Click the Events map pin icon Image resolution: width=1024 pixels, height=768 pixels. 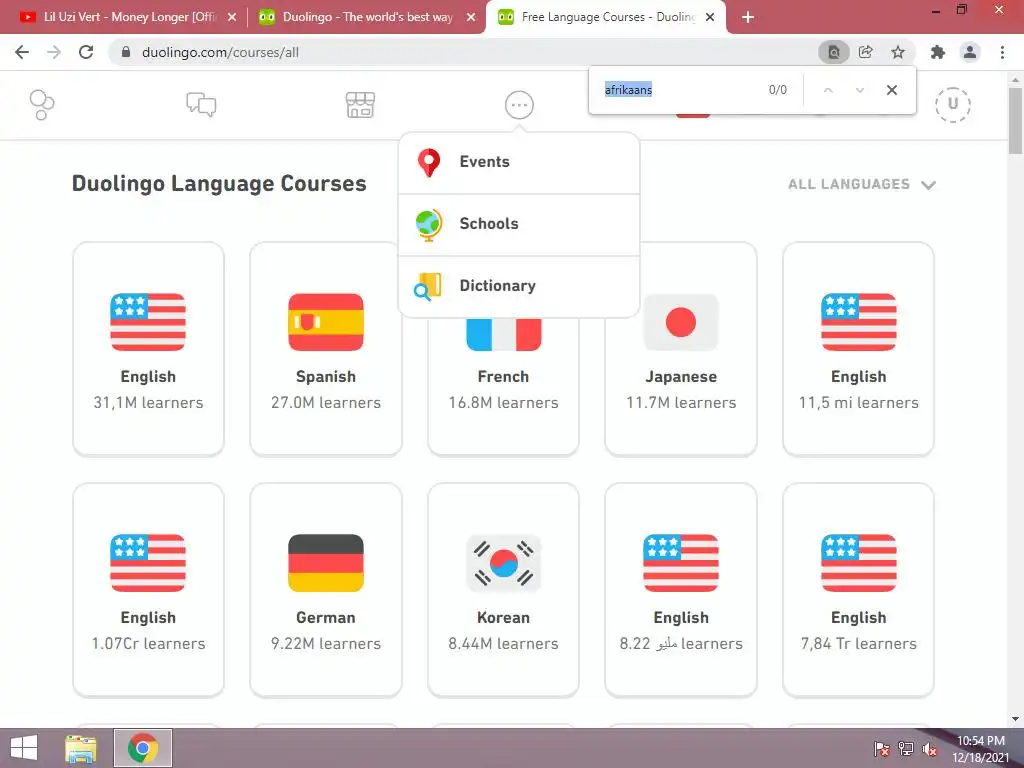click(x=429, y=163)
